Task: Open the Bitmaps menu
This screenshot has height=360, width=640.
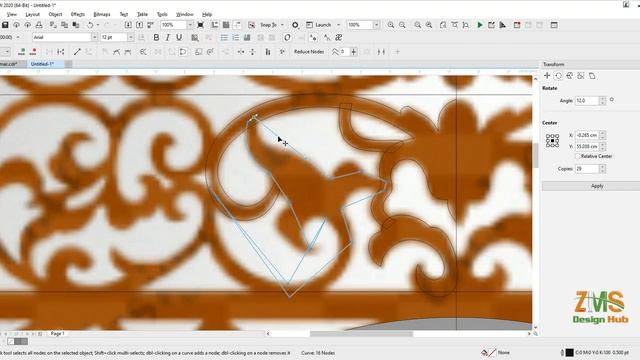Action: tap(102, 14)
